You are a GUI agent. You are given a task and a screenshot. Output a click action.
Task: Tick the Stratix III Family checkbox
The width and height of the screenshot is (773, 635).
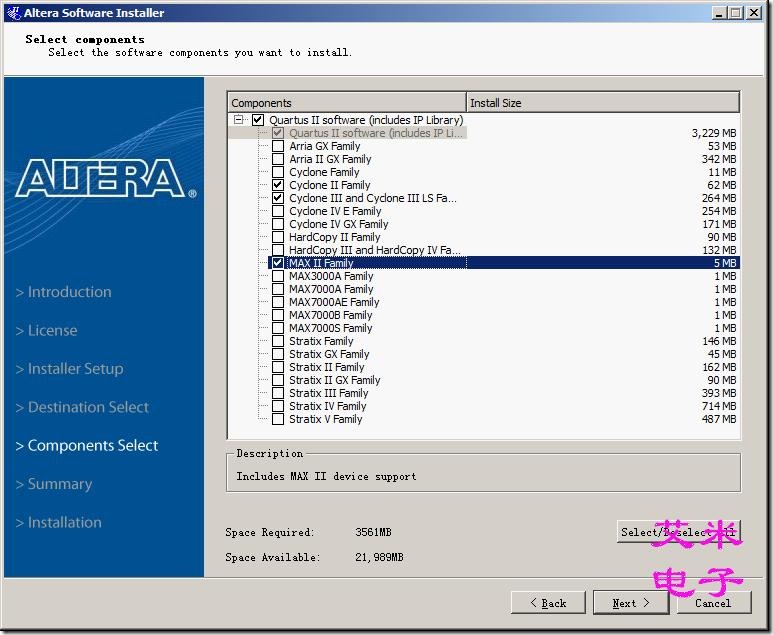[278, 393]
